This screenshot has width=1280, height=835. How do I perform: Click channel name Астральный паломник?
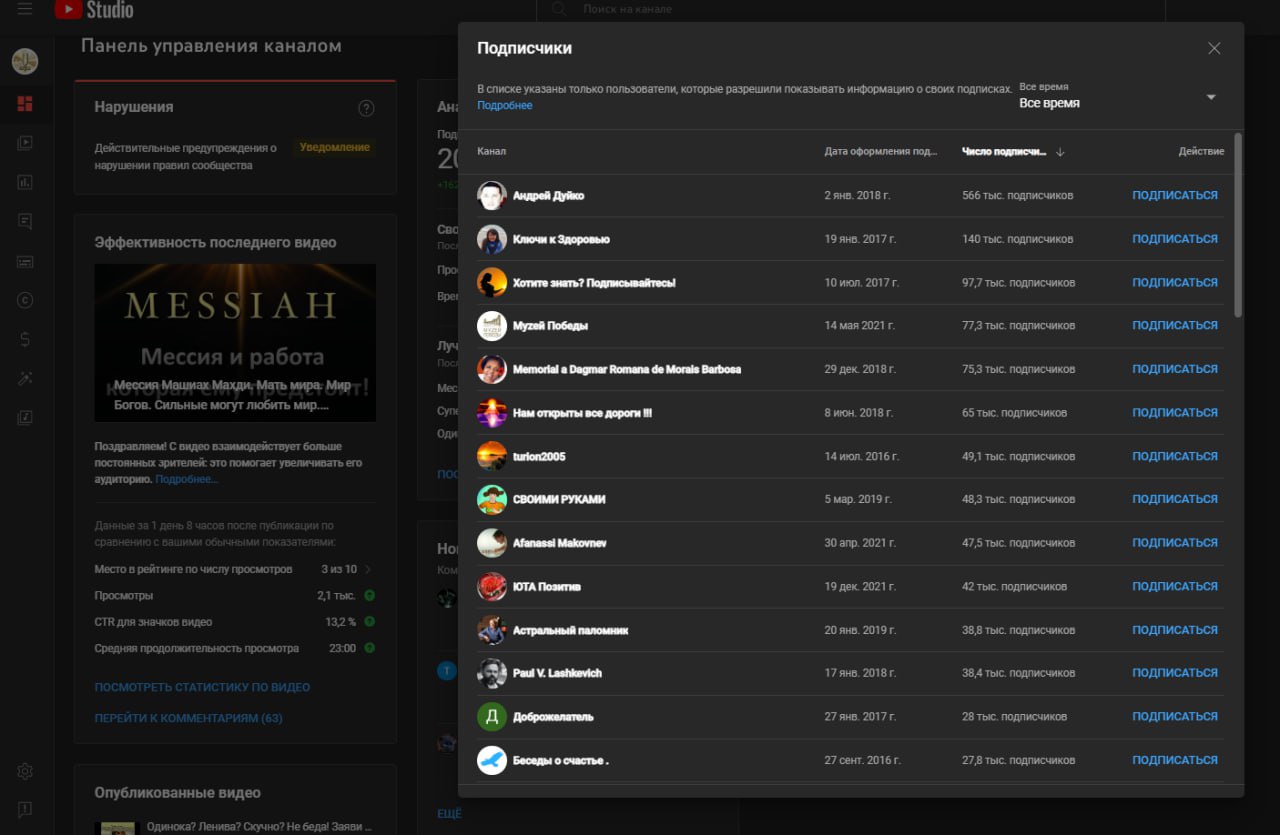[570, 630]
